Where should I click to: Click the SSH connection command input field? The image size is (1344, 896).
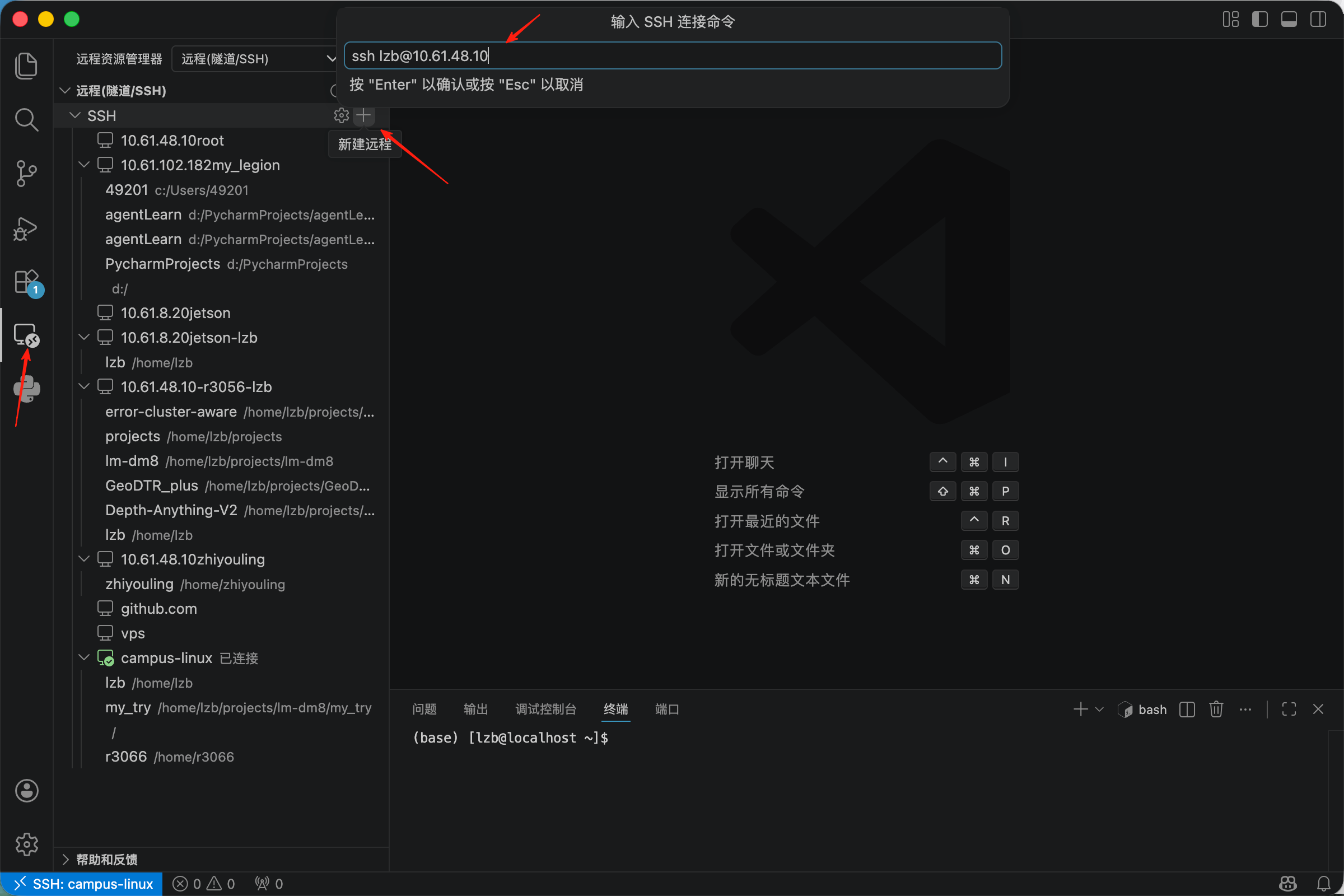[x=672, y=56]
